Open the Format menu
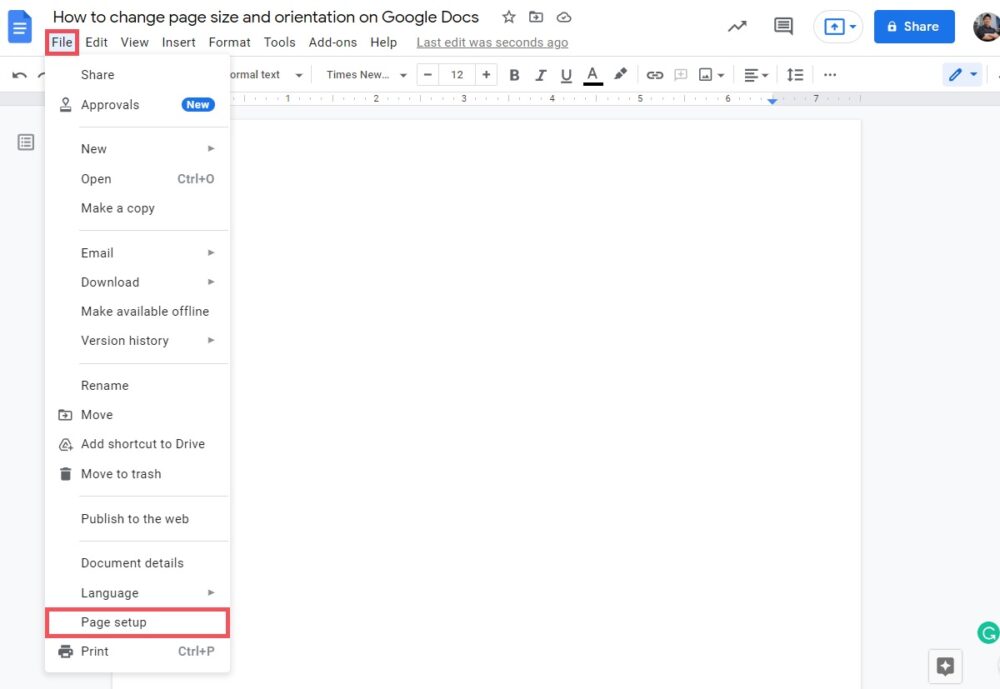 click(229, 42)
